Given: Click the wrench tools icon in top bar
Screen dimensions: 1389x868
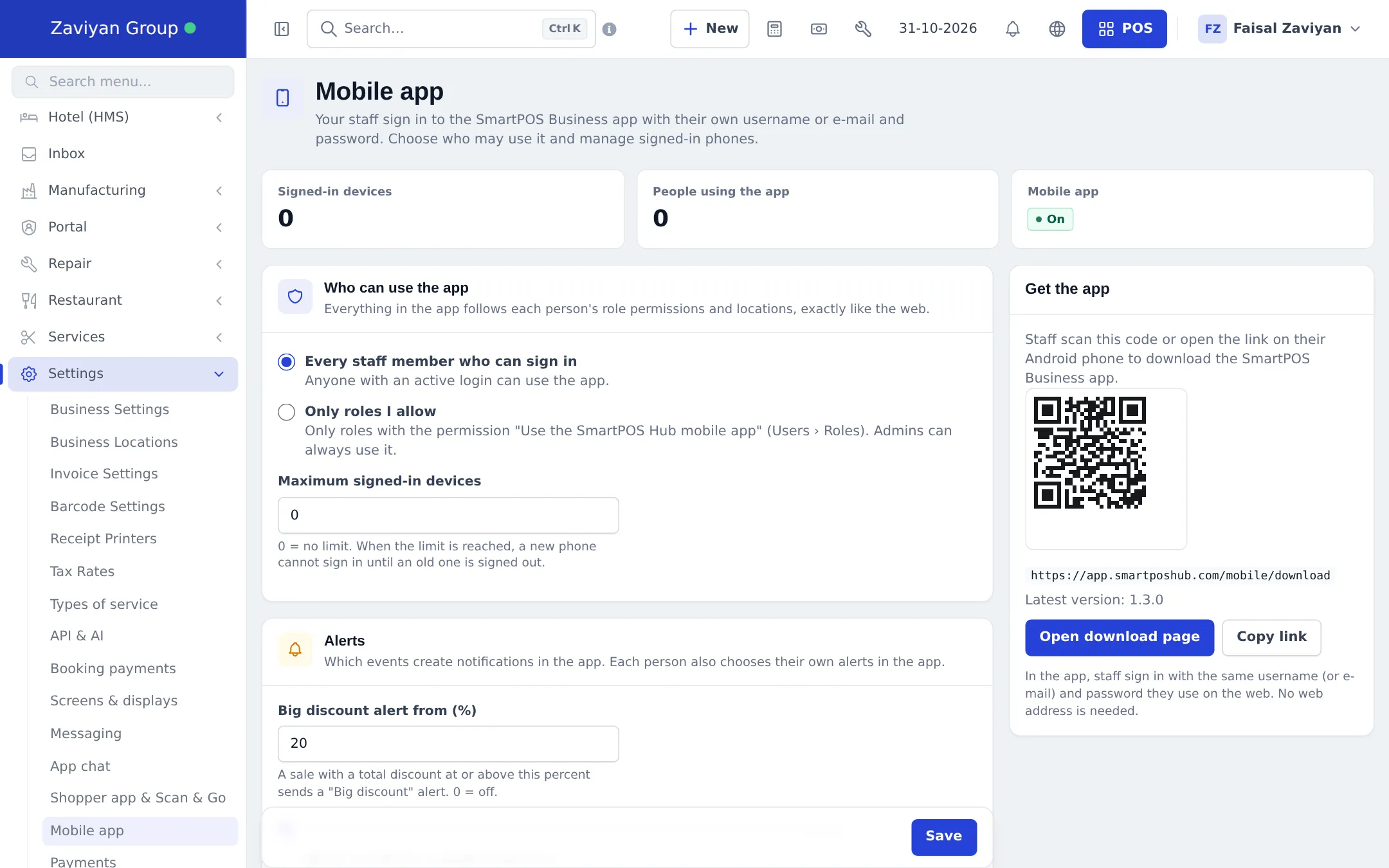Looking at the screenshot, I should pyautogui.click(x=863, y=29).
